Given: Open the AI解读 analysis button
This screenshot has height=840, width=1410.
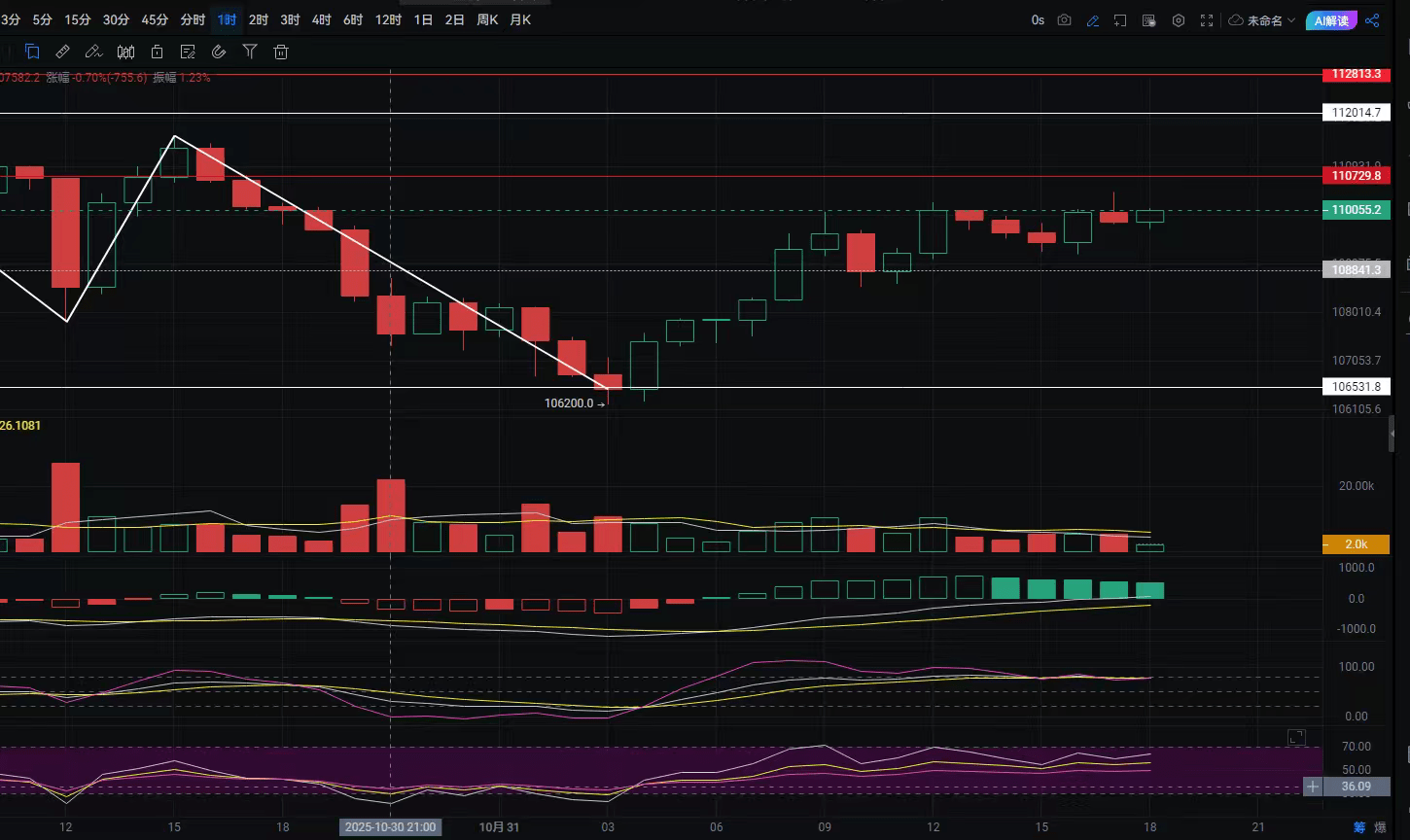Looking at the screenshot, I should click(x=1331, y=20).
